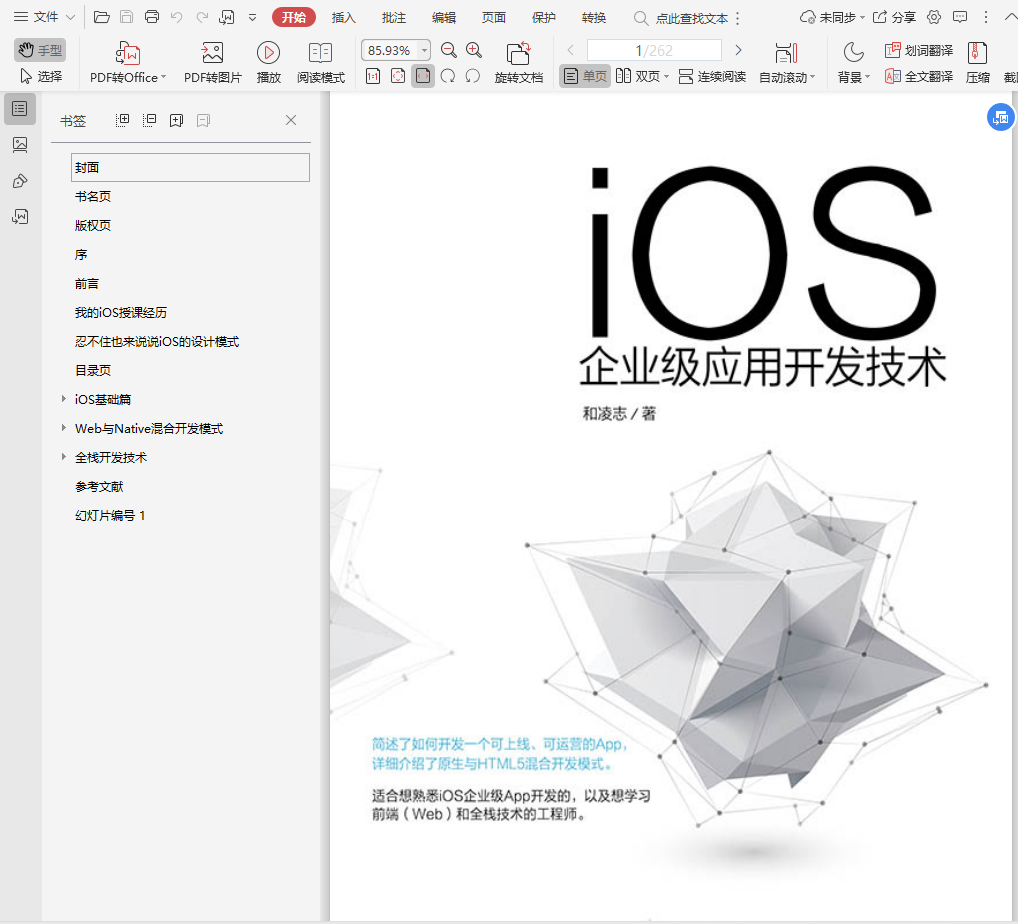Select the 目录页 bookmark

pos(93,370)
